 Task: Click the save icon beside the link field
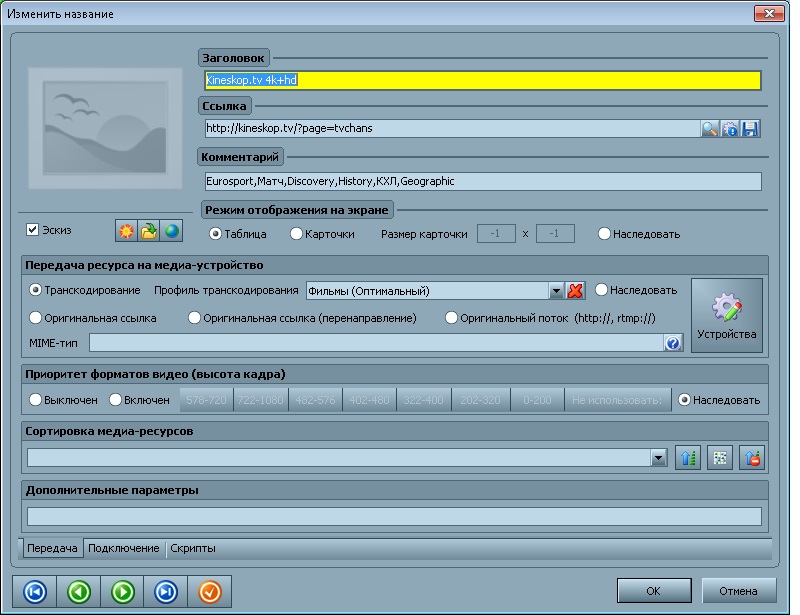pos(750,128)
